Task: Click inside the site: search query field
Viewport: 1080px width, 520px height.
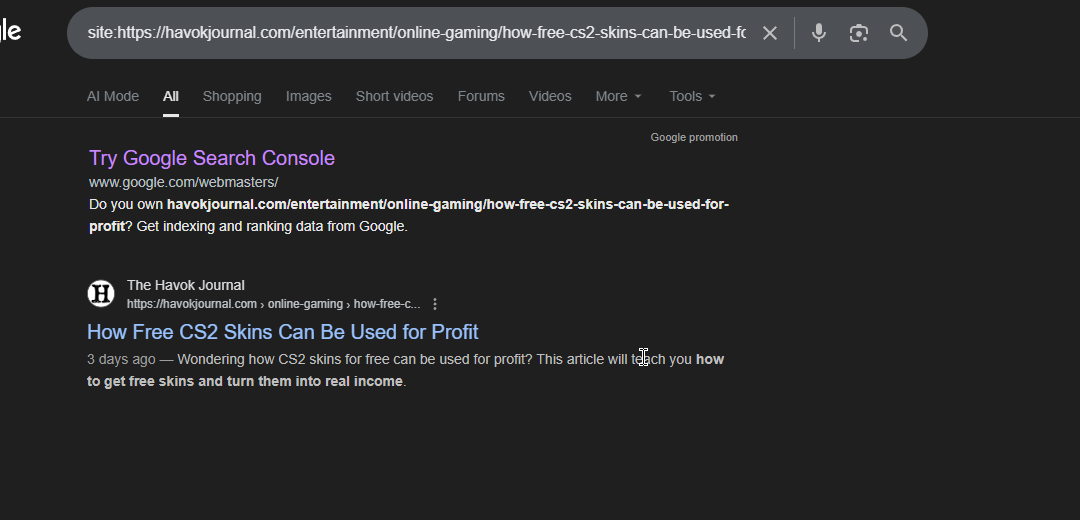Action: (416, 33)
